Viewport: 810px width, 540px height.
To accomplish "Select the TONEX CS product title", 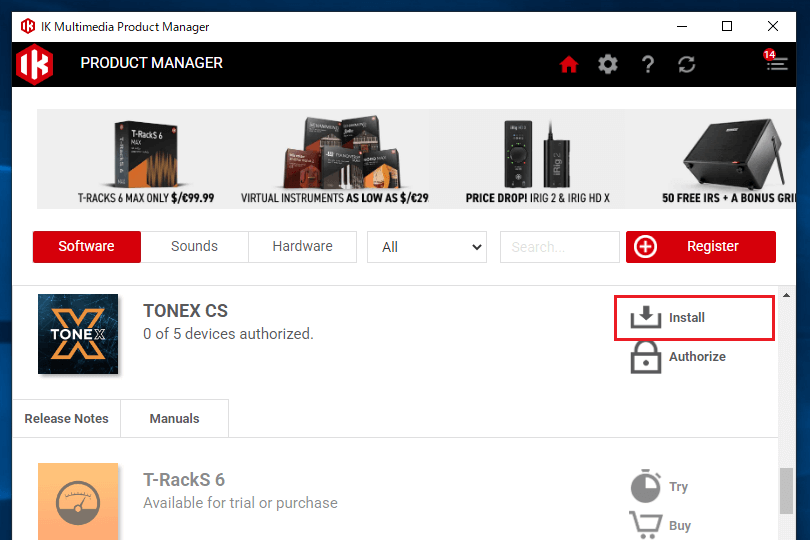I will 185,311.
